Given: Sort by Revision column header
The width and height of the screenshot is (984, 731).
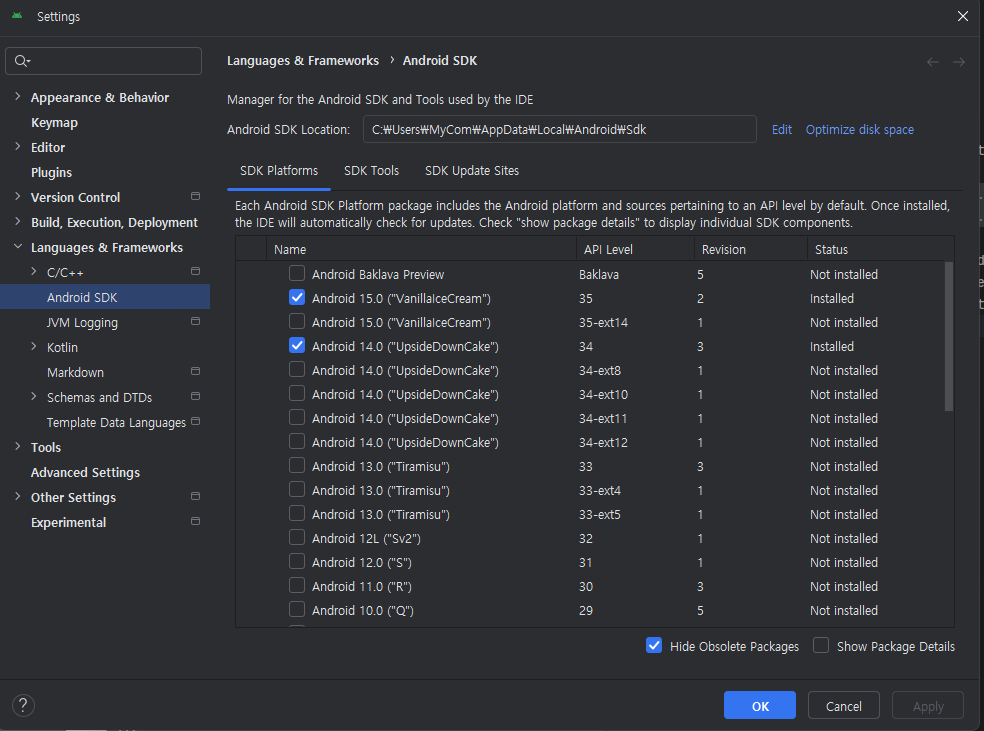Looking at the screenshot, I should (751, 249).
